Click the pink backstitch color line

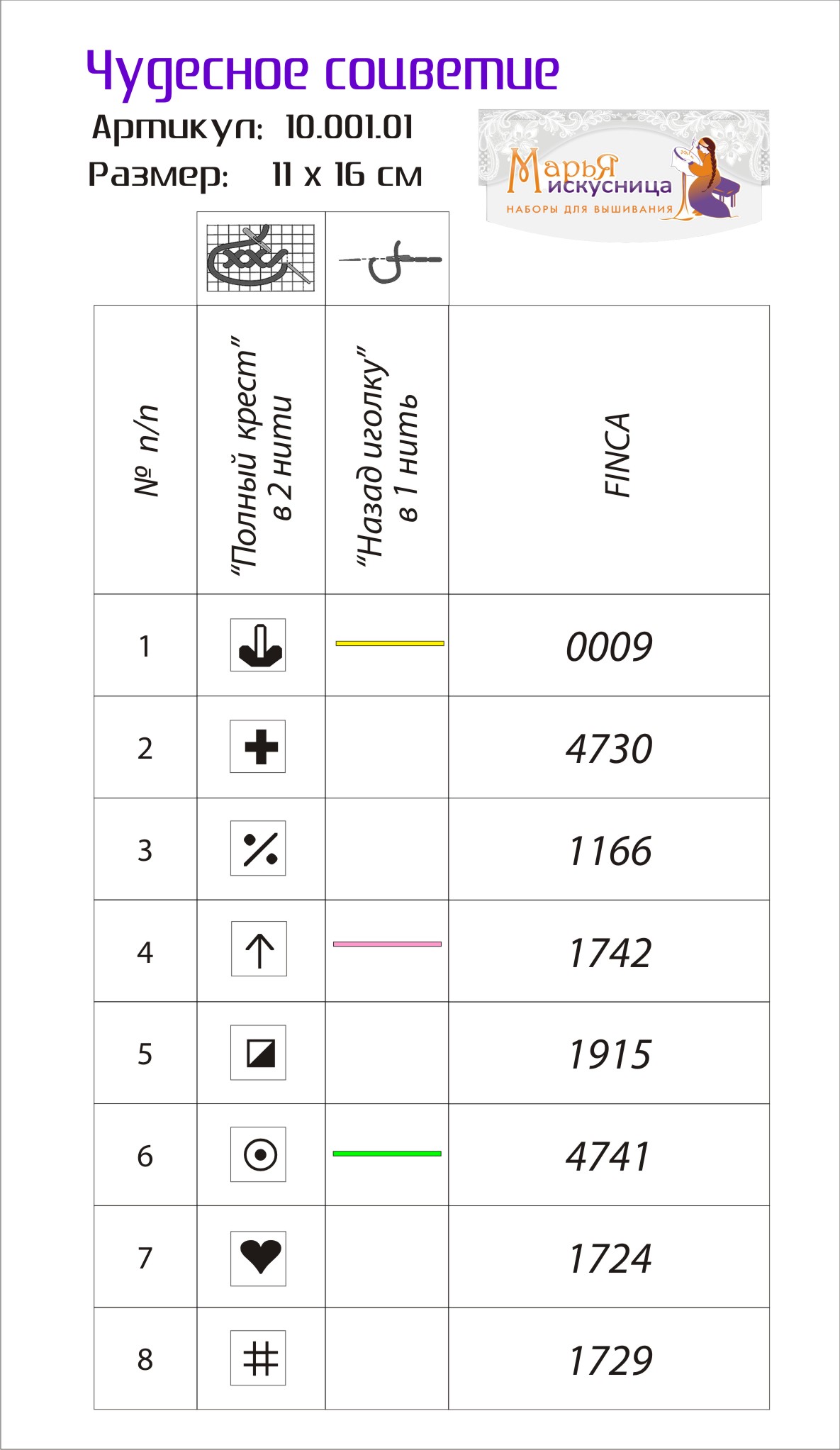(x=387, y=944)
